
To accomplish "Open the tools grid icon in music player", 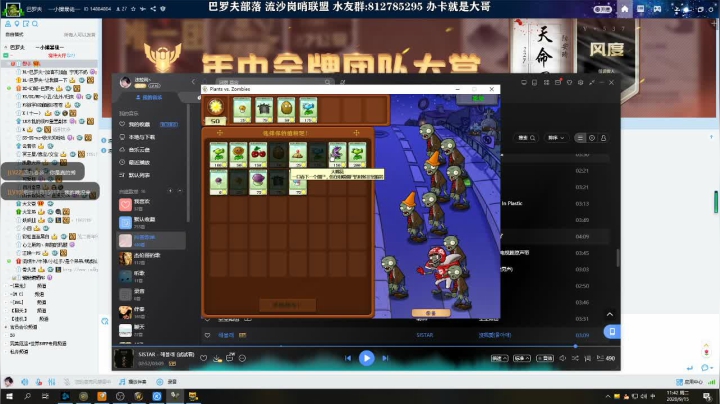I will tap(546, 83).
